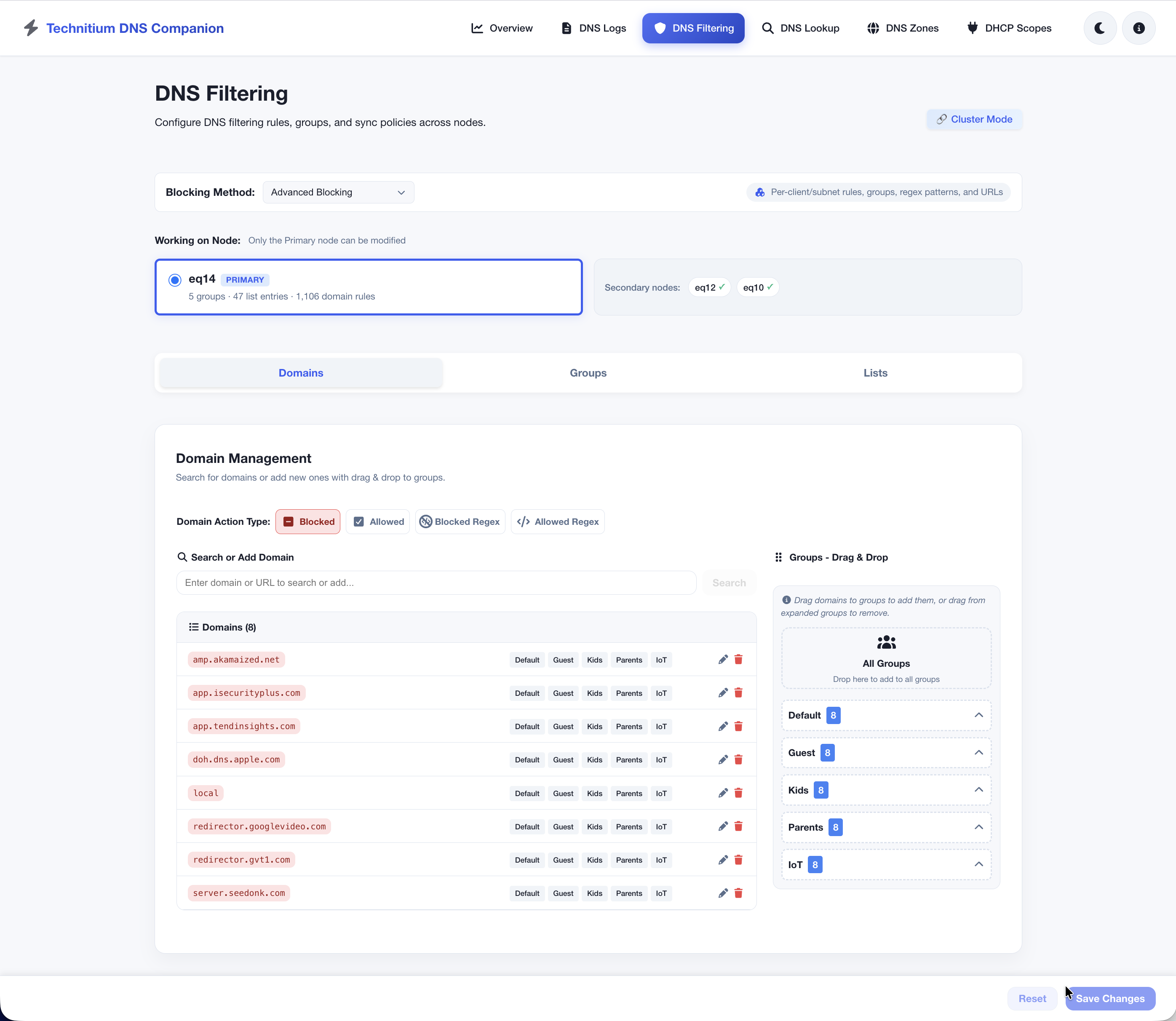Toggle dark mode with the moon icon
Image resolution: width=1176 pixels, height=1021 pixels.
[x=1099, y=28]
